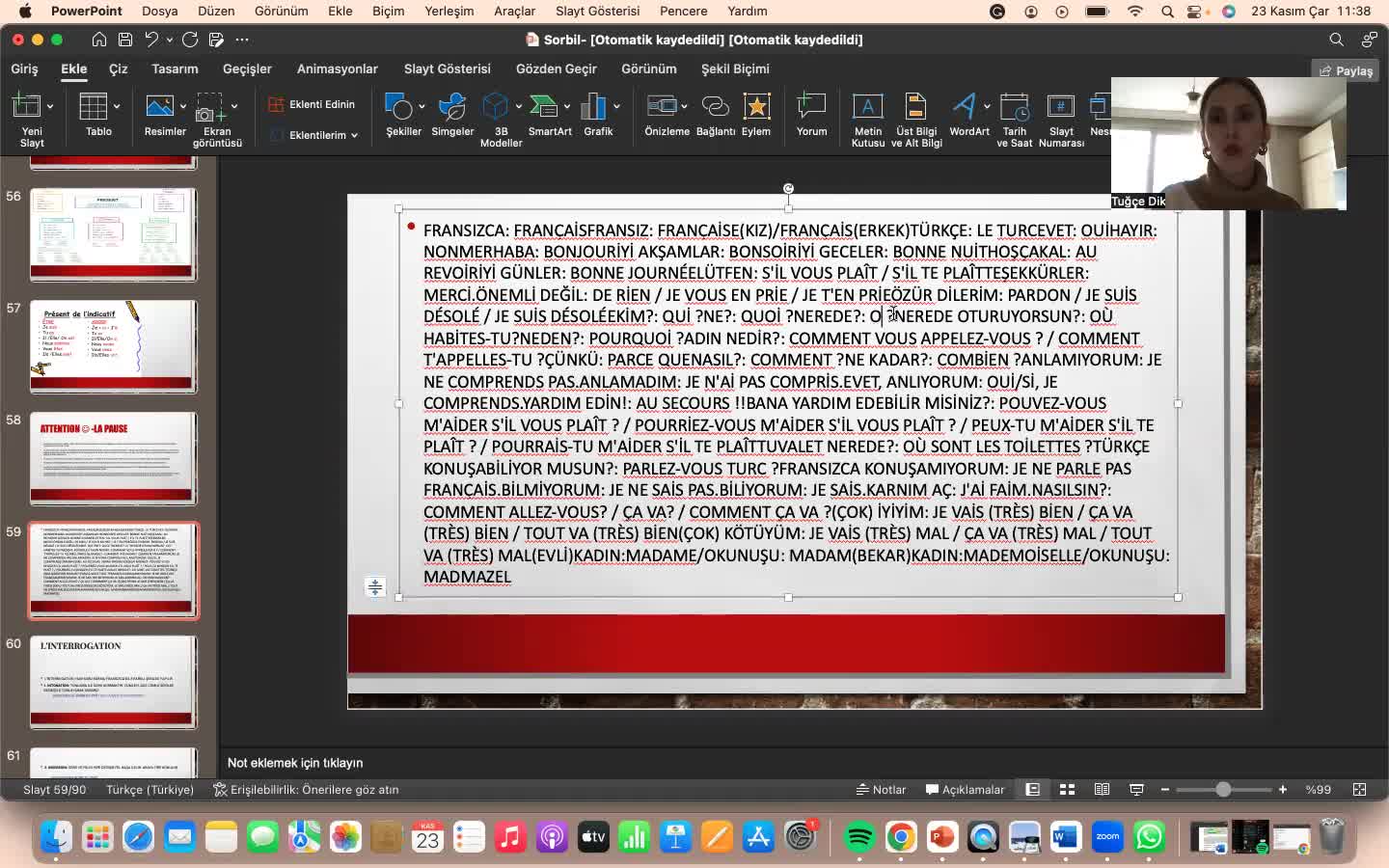Screen dimensions: 1389x868
Task: Open the Tasarım ribbon tab
Action: point(175,69)
